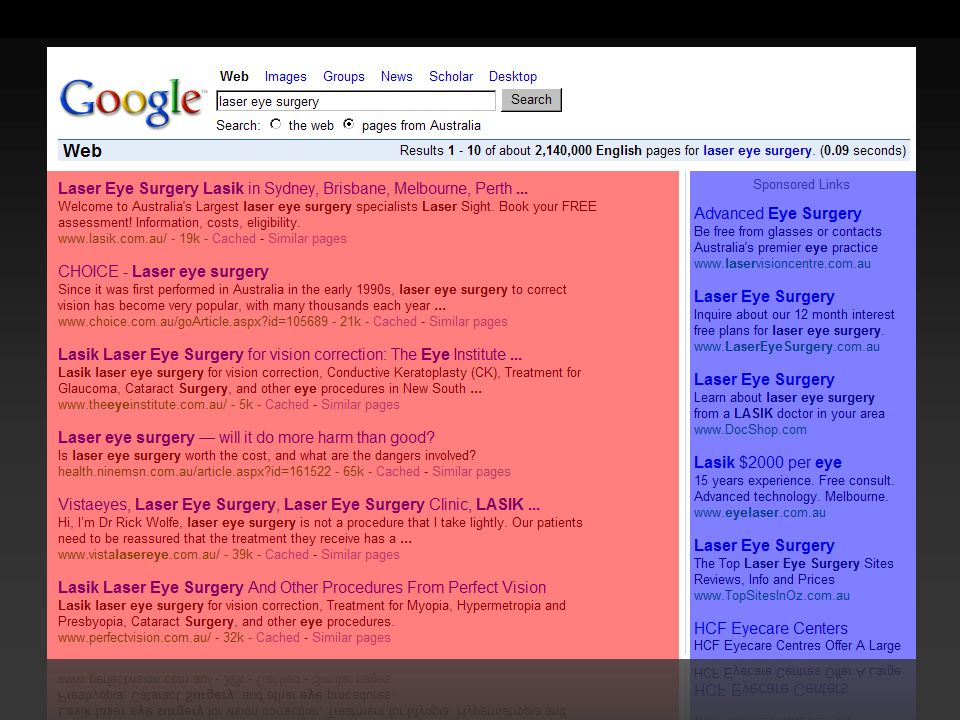The image size is (960, 720).
Task: Open the Desktop search tab
Action: [512, 77]
